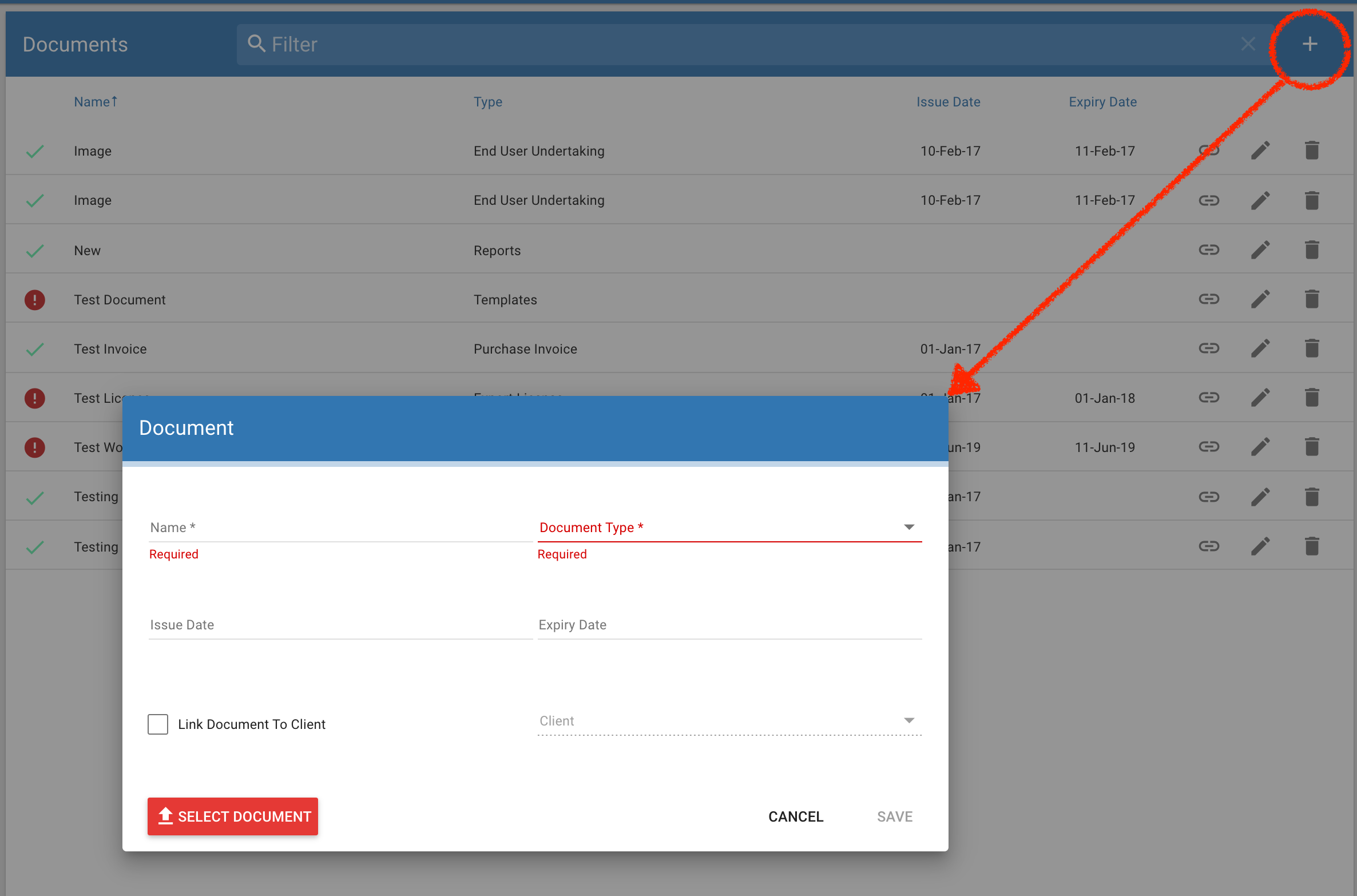Click error status icon for Test Document
This screenshot has width=1357, height=896.
coord(35,299)
